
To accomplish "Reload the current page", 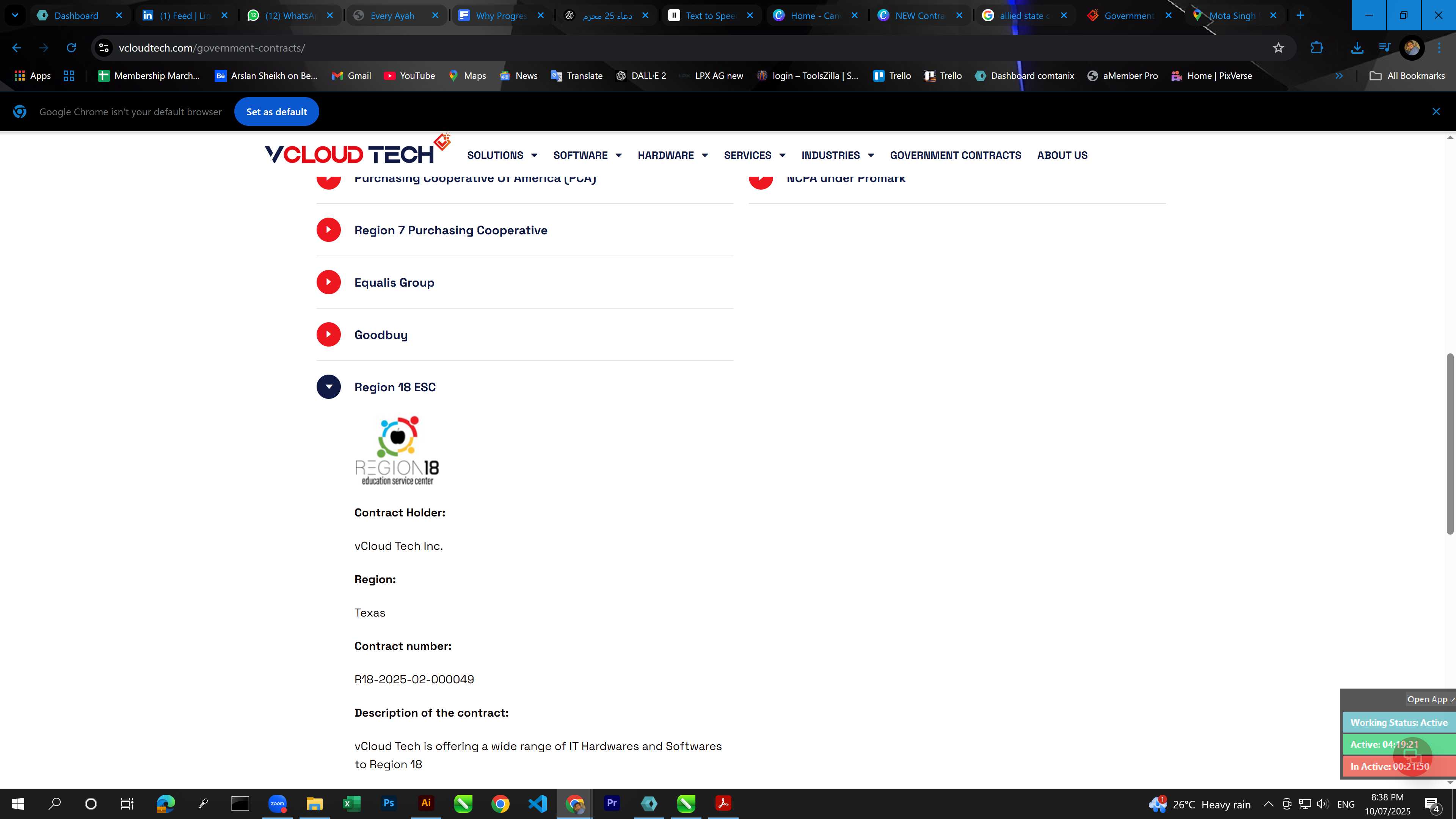I will (71, 48).
